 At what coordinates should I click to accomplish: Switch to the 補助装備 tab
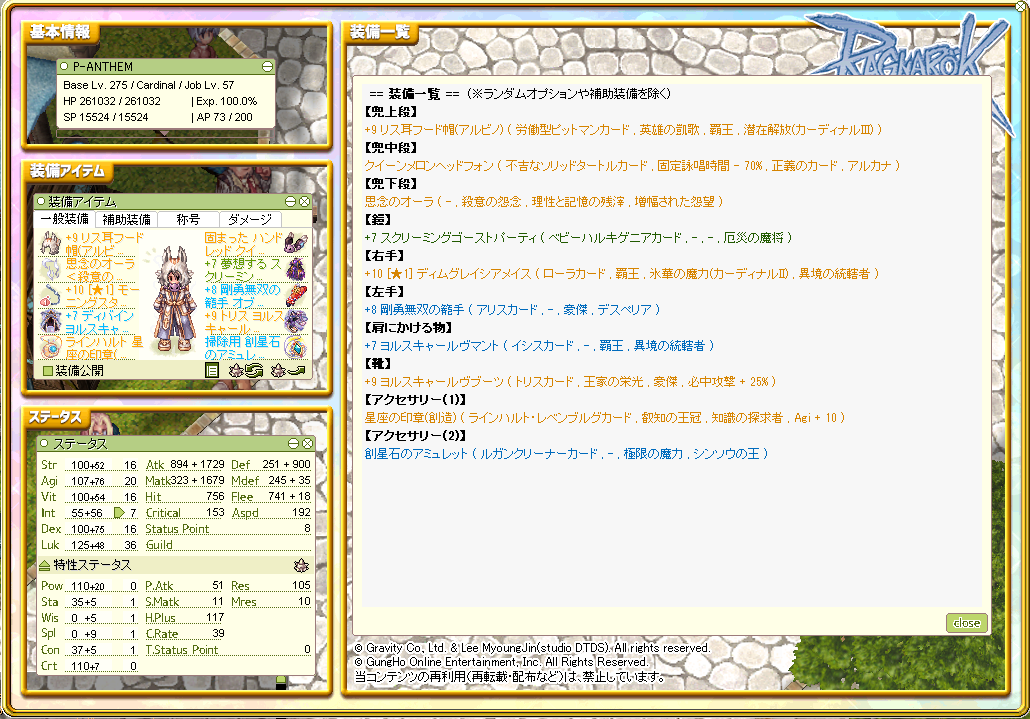pyautogui.click(x=127, y=219)
